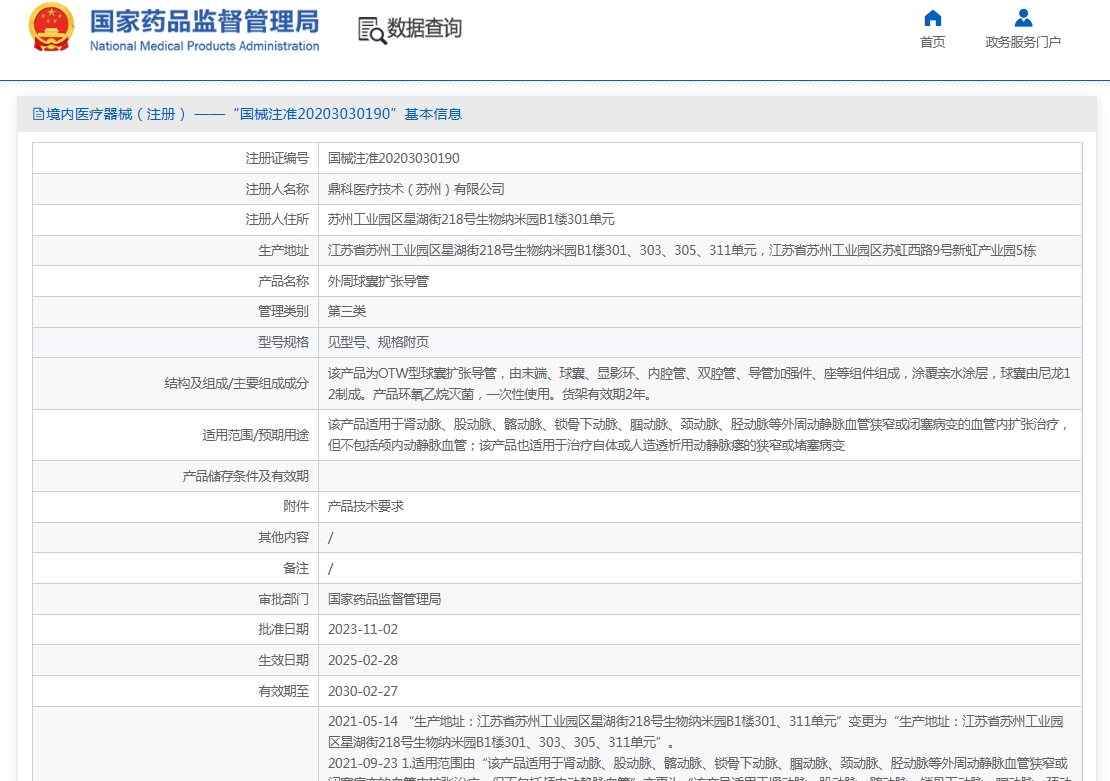This screenshot has height=781, width=1110.
Task: Click the 国家药品监督管理局 approval department value
Action: pos(384,600)
